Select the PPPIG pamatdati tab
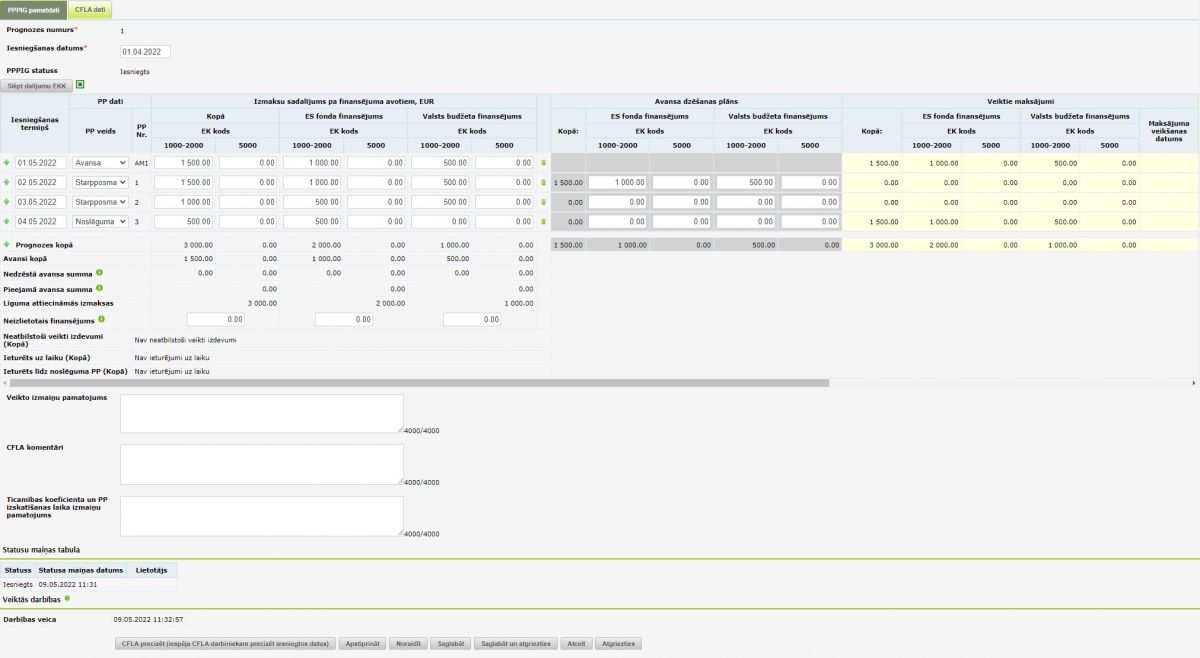The image size is (1200, 658). [33, 9]
